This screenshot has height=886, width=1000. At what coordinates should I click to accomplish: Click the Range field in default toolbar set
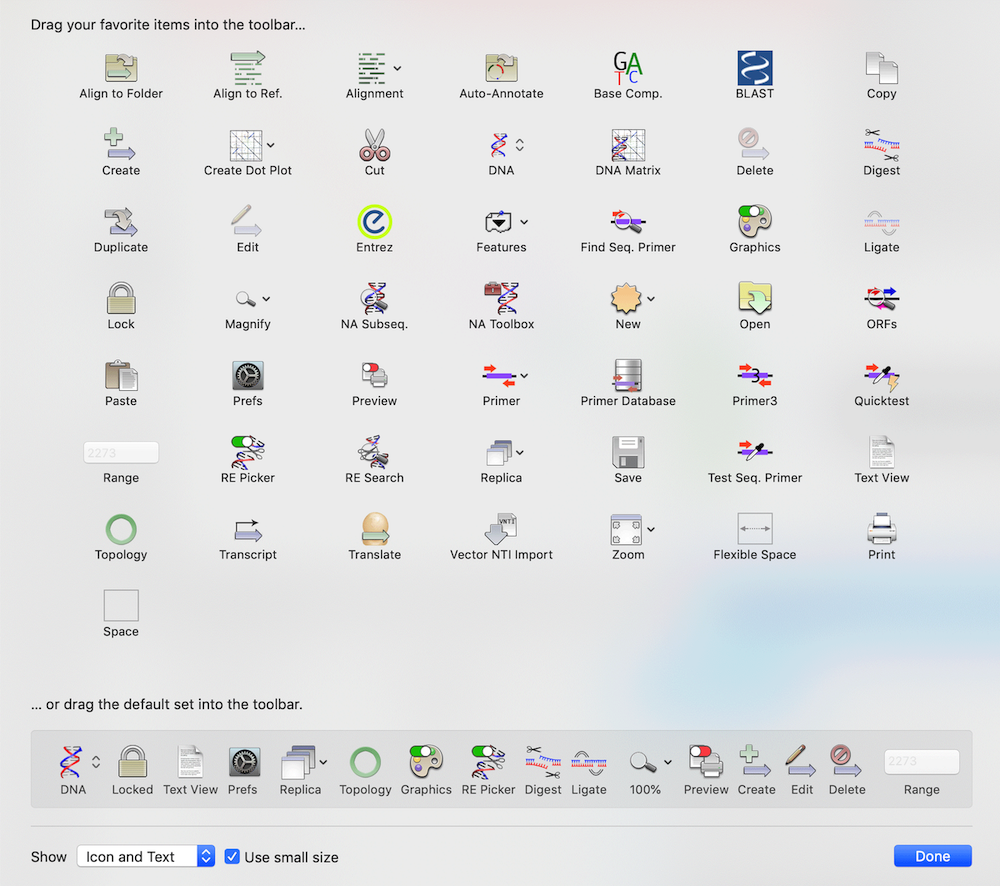tap(922, 761)
